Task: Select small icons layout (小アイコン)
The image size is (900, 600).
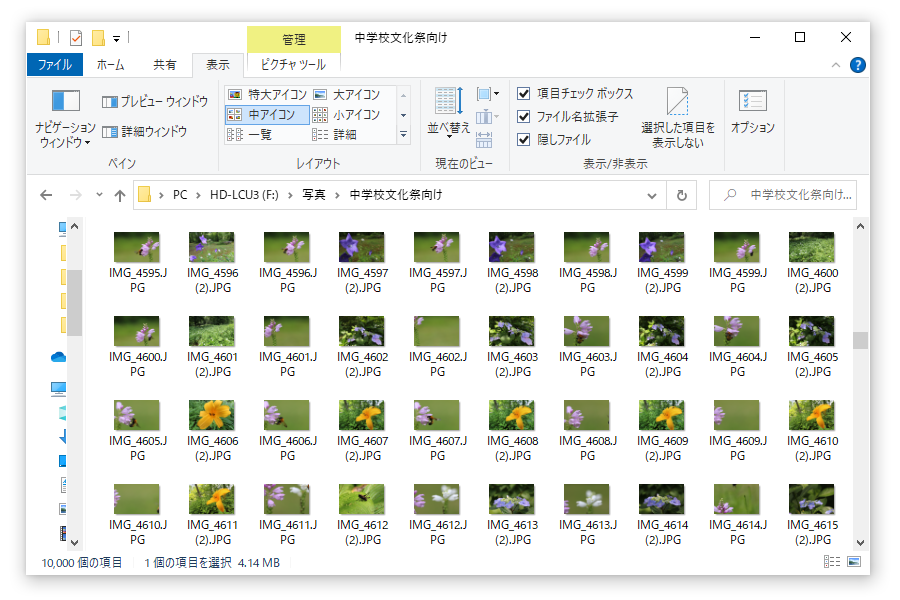Action: point(346,114)
